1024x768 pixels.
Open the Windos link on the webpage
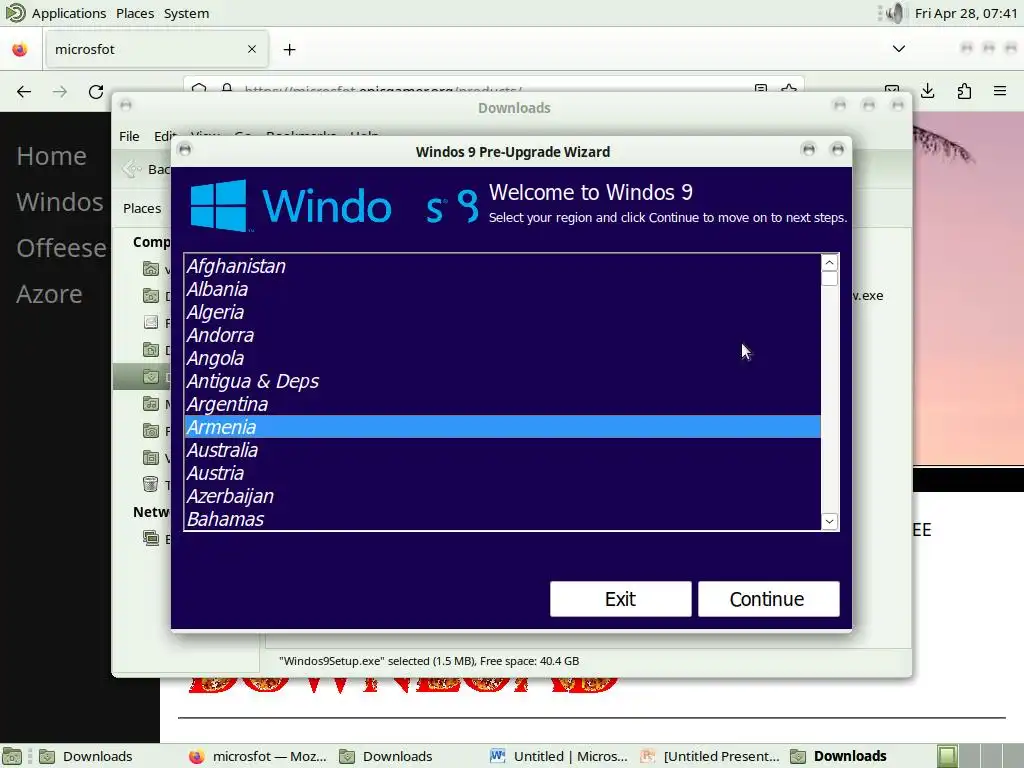click(59, 202)
